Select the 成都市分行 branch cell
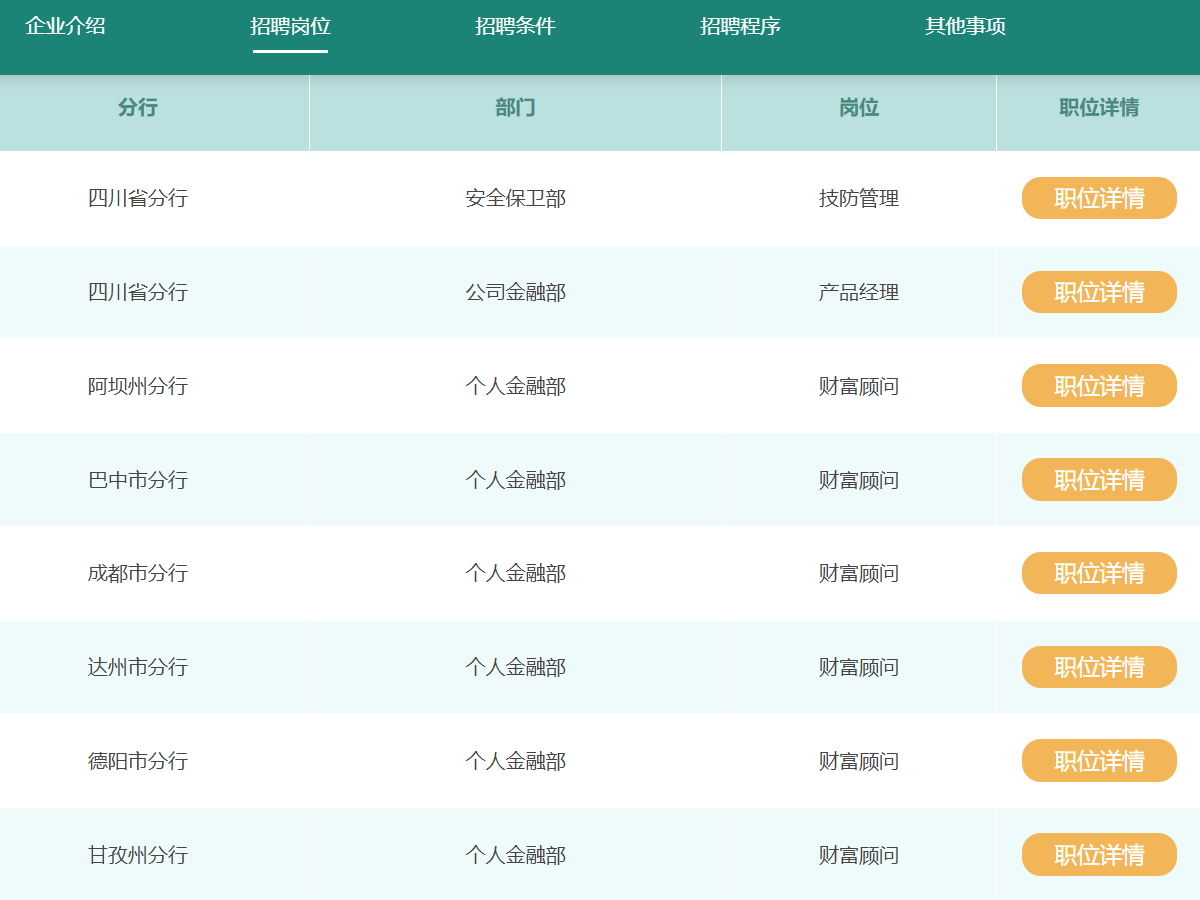 pyautogui.click(x=138, y=573)
